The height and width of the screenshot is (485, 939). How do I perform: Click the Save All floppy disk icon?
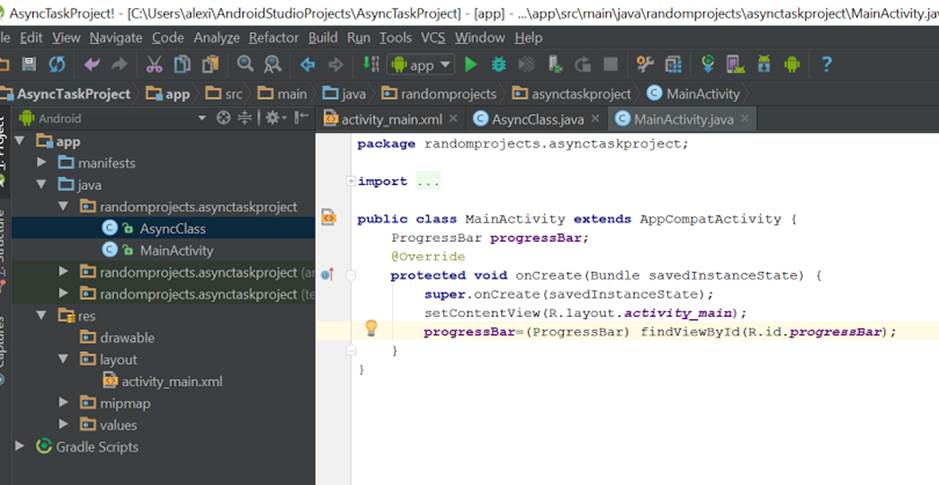[x=28, y=64]
